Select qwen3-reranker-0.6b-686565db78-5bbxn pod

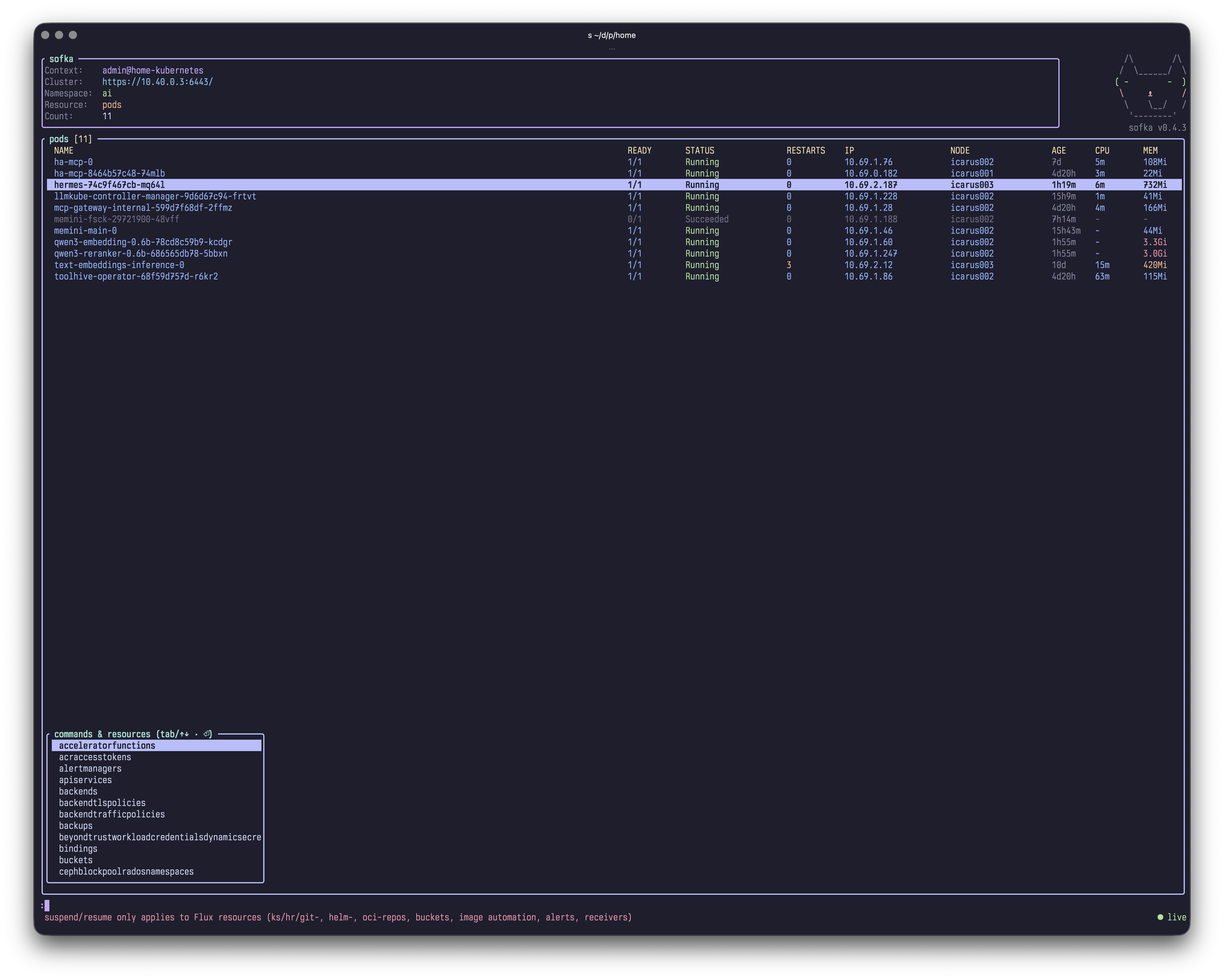click(614, 253)
